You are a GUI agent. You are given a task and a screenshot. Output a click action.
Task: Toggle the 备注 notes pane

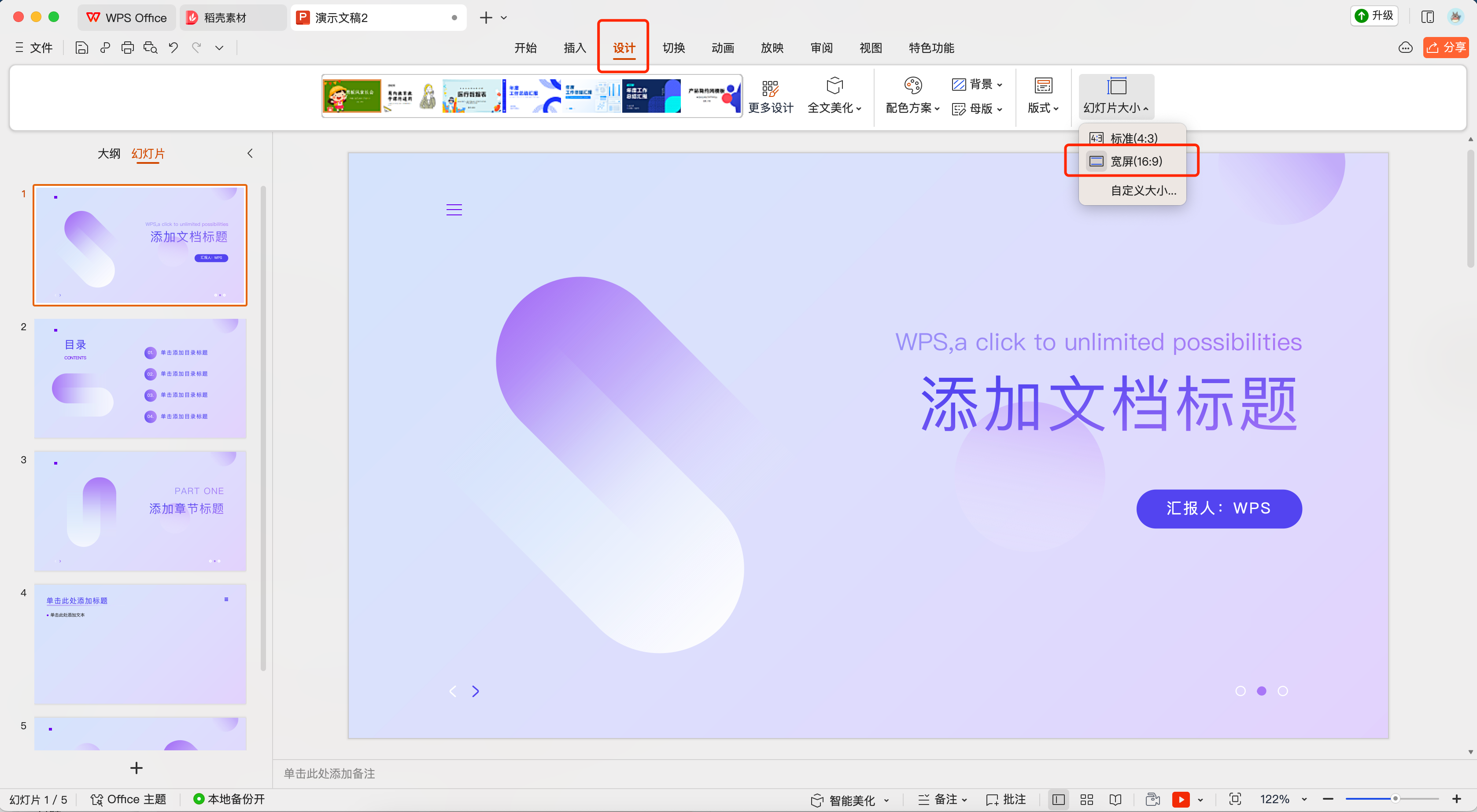click(x=943, y=799)
